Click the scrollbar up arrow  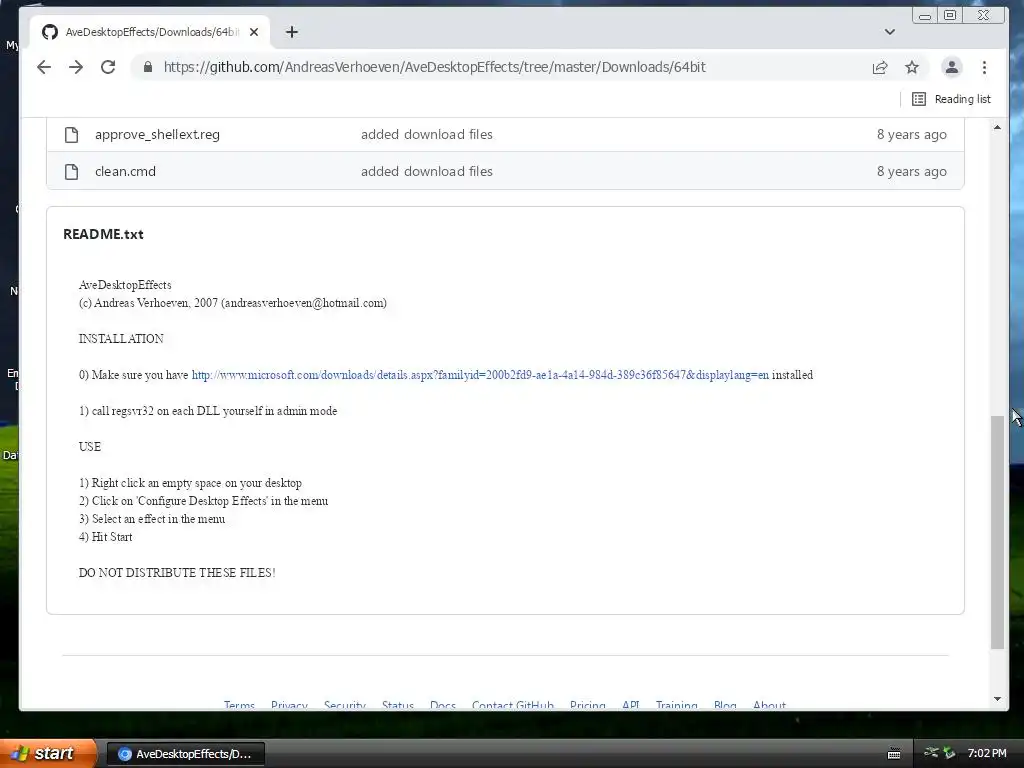pyautogui.click(x=997, y=127)
